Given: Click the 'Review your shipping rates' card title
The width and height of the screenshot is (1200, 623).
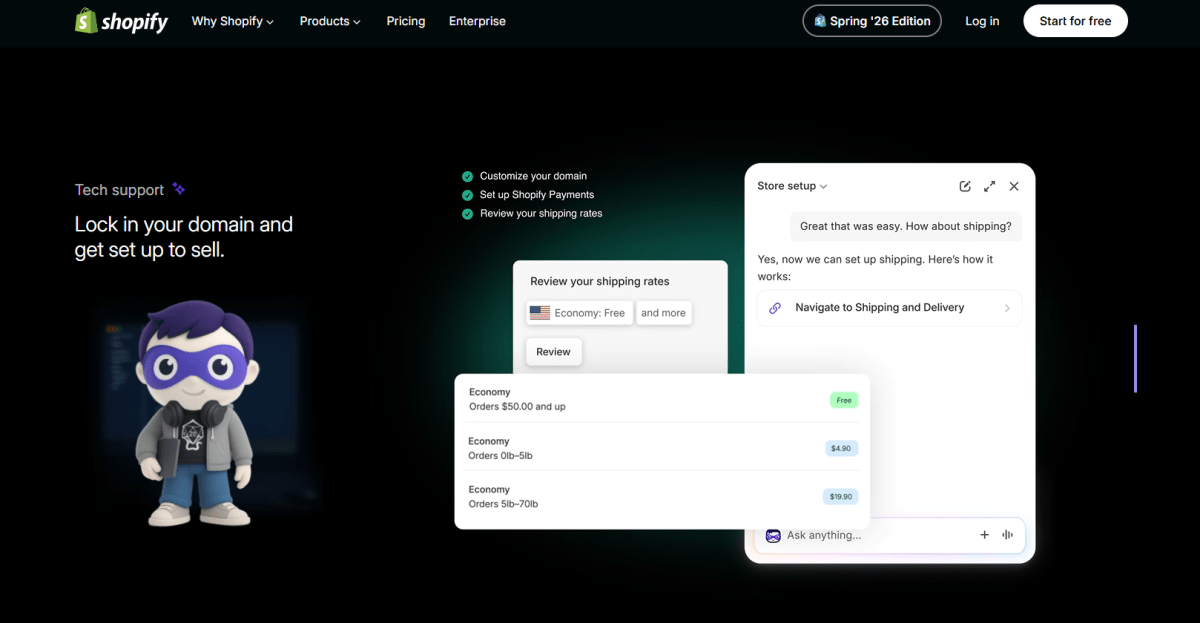Looking at the screenshot, I should click(x=600, y=282).
